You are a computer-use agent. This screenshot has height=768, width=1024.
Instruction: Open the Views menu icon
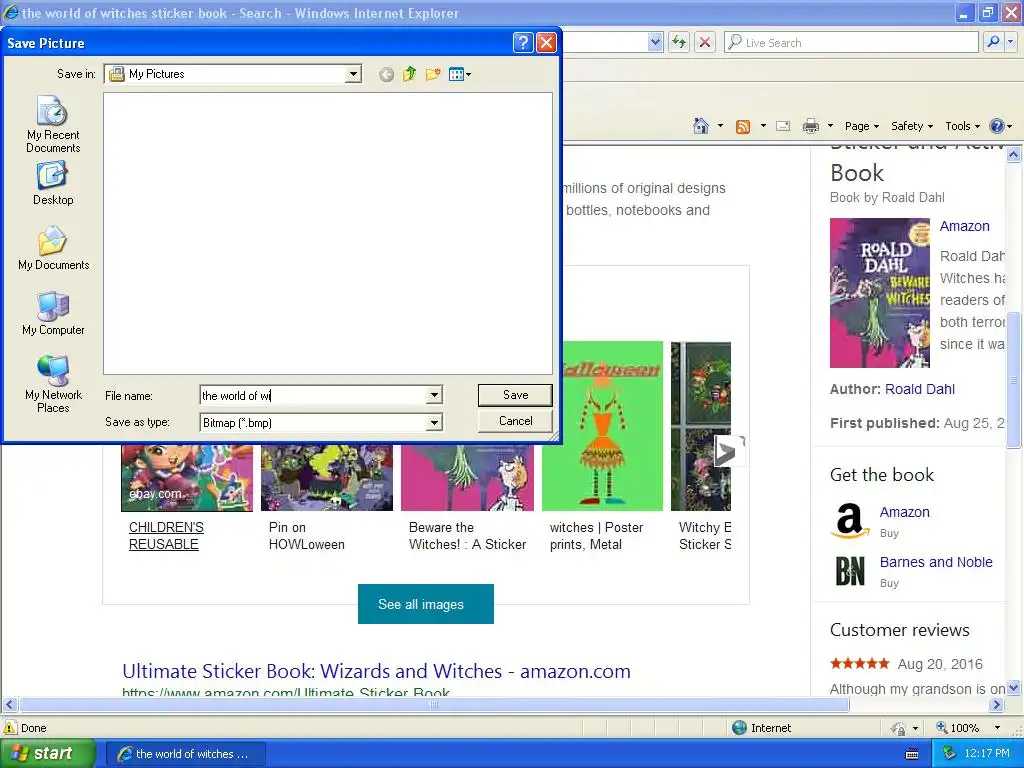[x=460, y=74]
